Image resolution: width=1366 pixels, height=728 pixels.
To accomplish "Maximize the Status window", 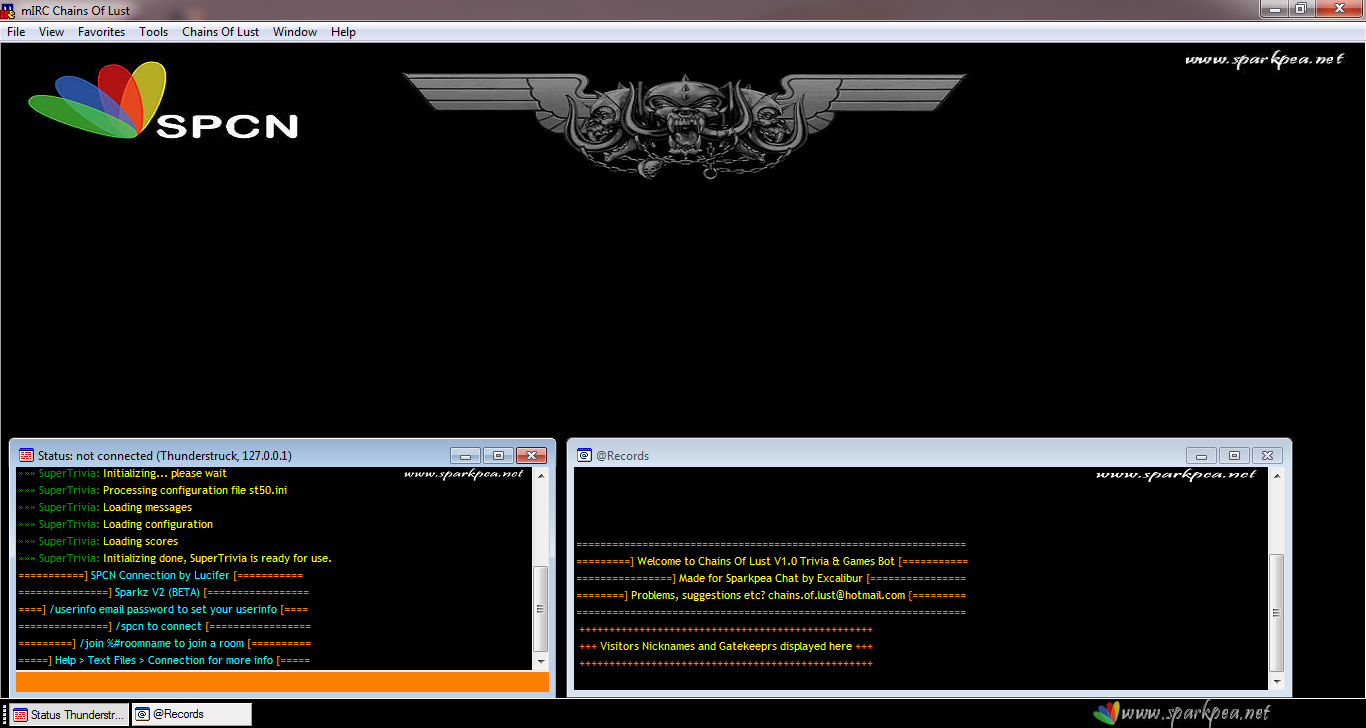I will [x=499, y=455].
